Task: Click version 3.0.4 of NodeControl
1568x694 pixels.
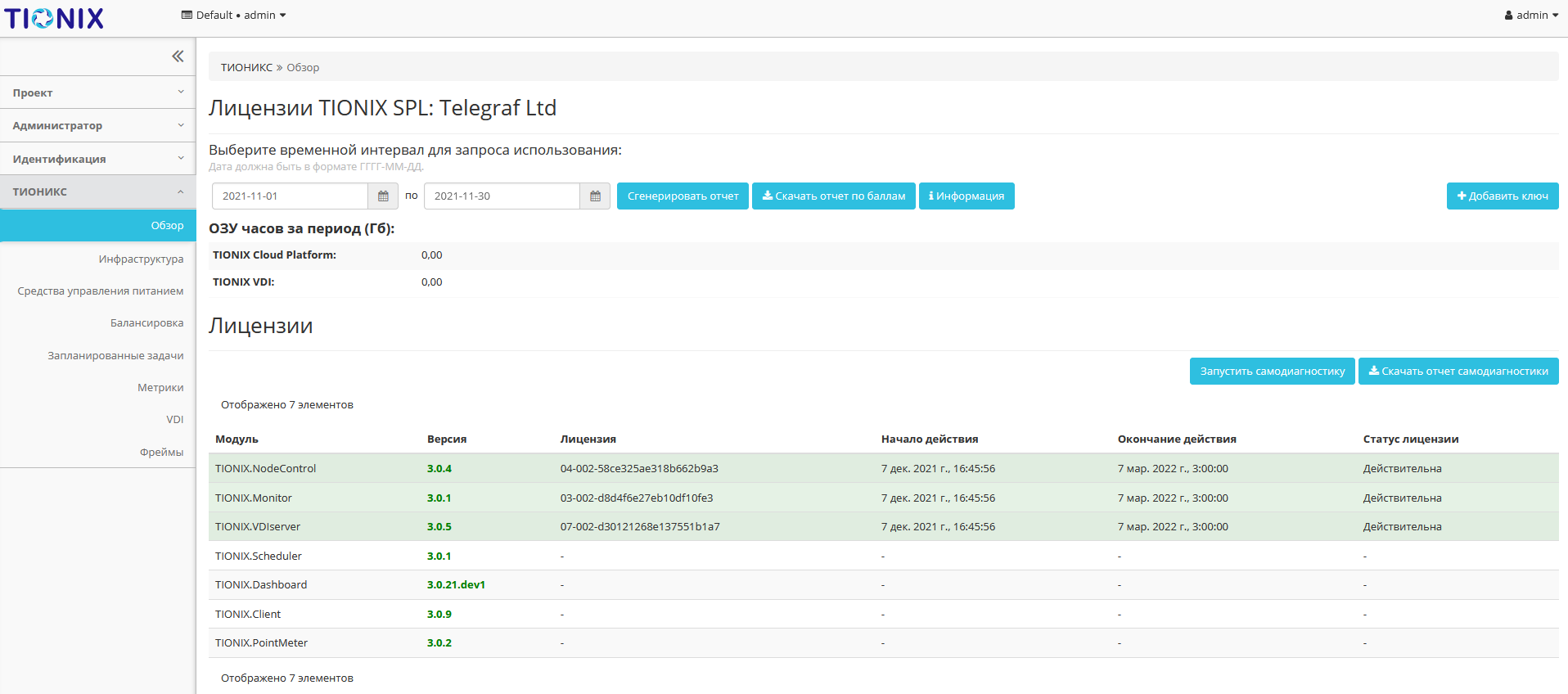Action: [x=439, y=468]
